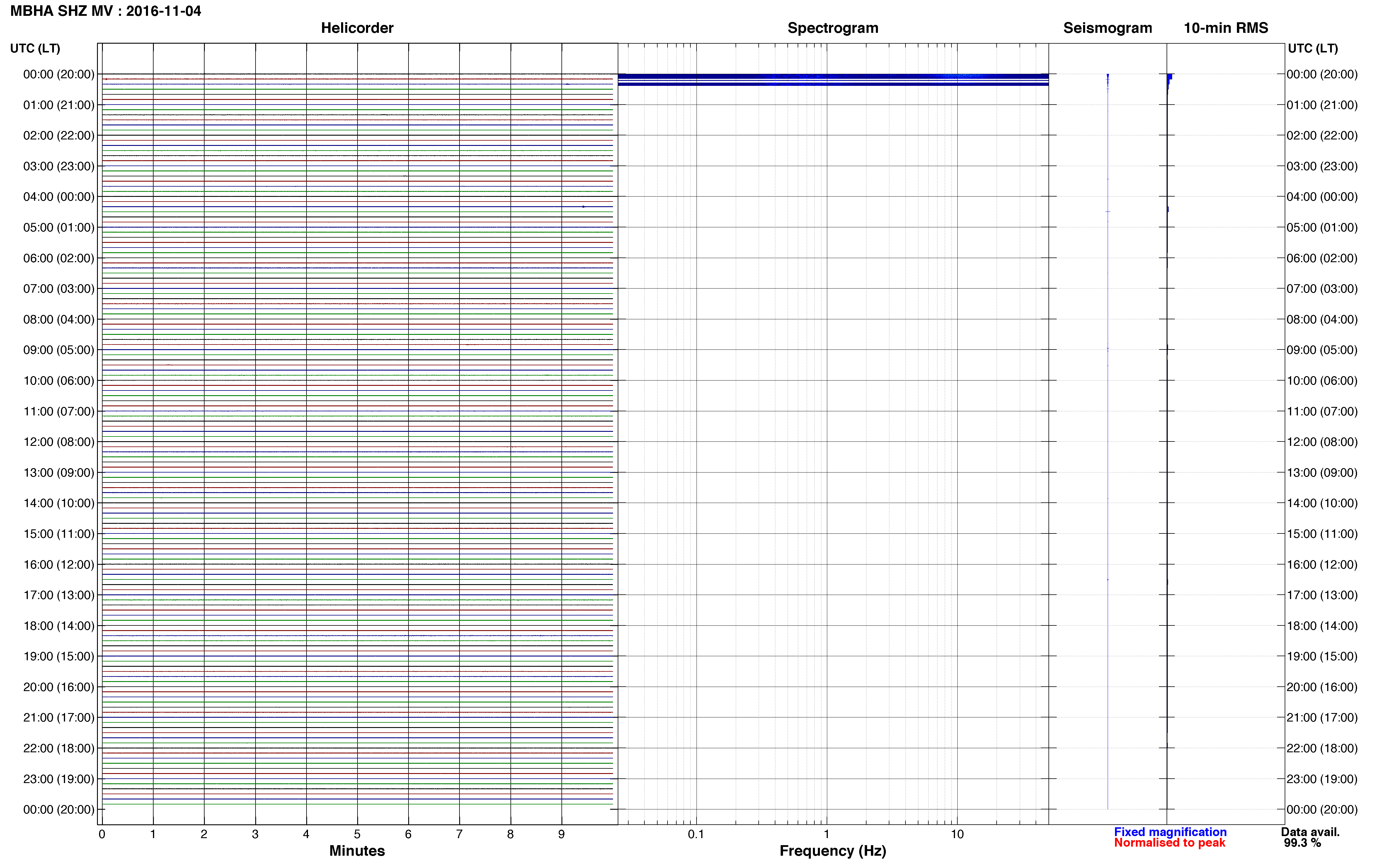Click '17:00 (13:00)' label beside RMS panel

pos(1322,595)
